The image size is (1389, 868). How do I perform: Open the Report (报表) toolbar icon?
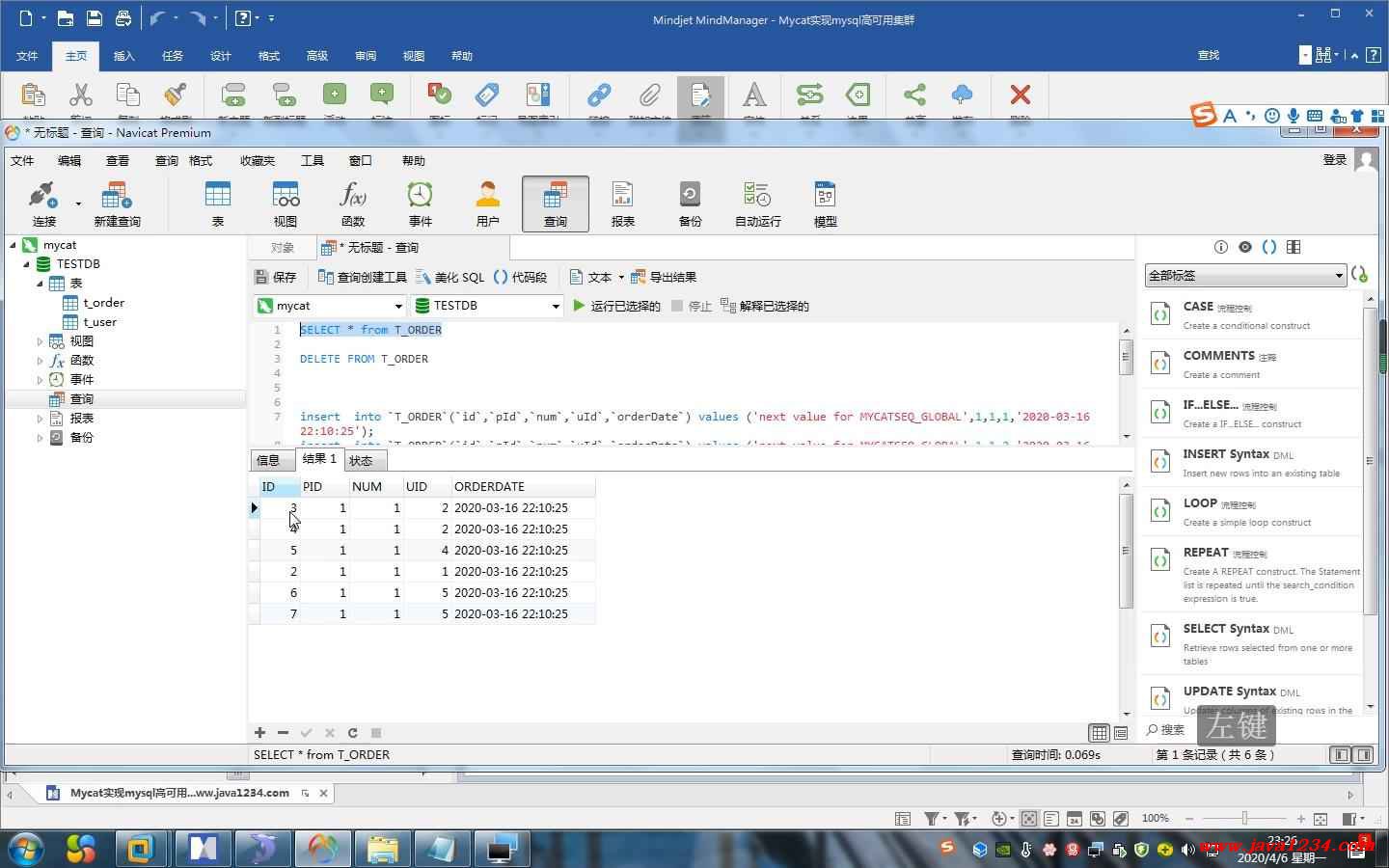coord(623,204)
